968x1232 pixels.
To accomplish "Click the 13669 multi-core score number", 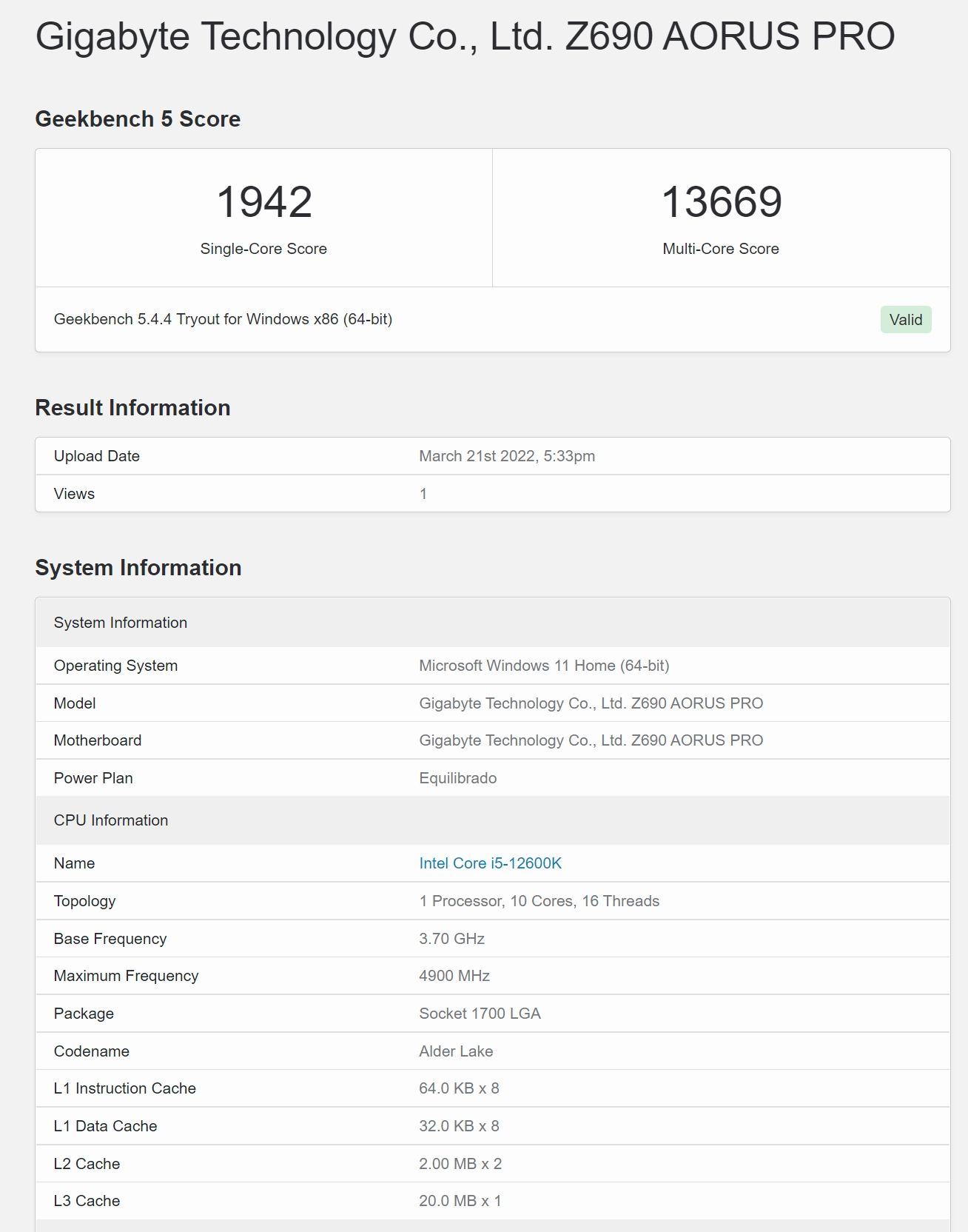I will click(x=722, y=201).
